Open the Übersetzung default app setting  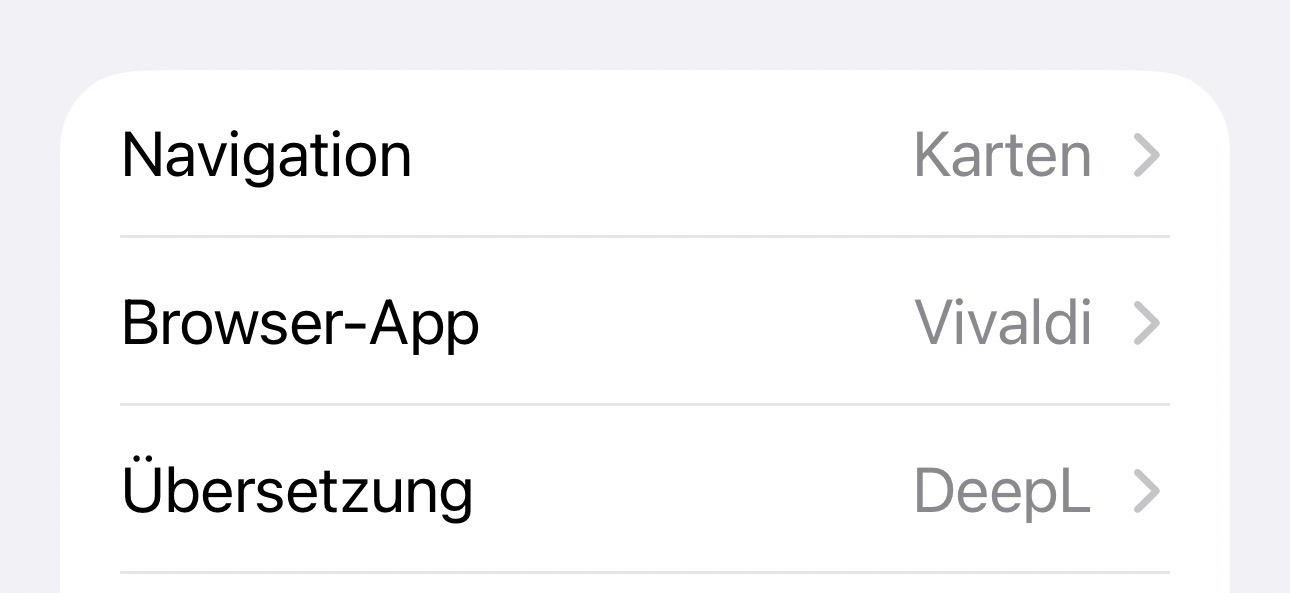(645, 489)
